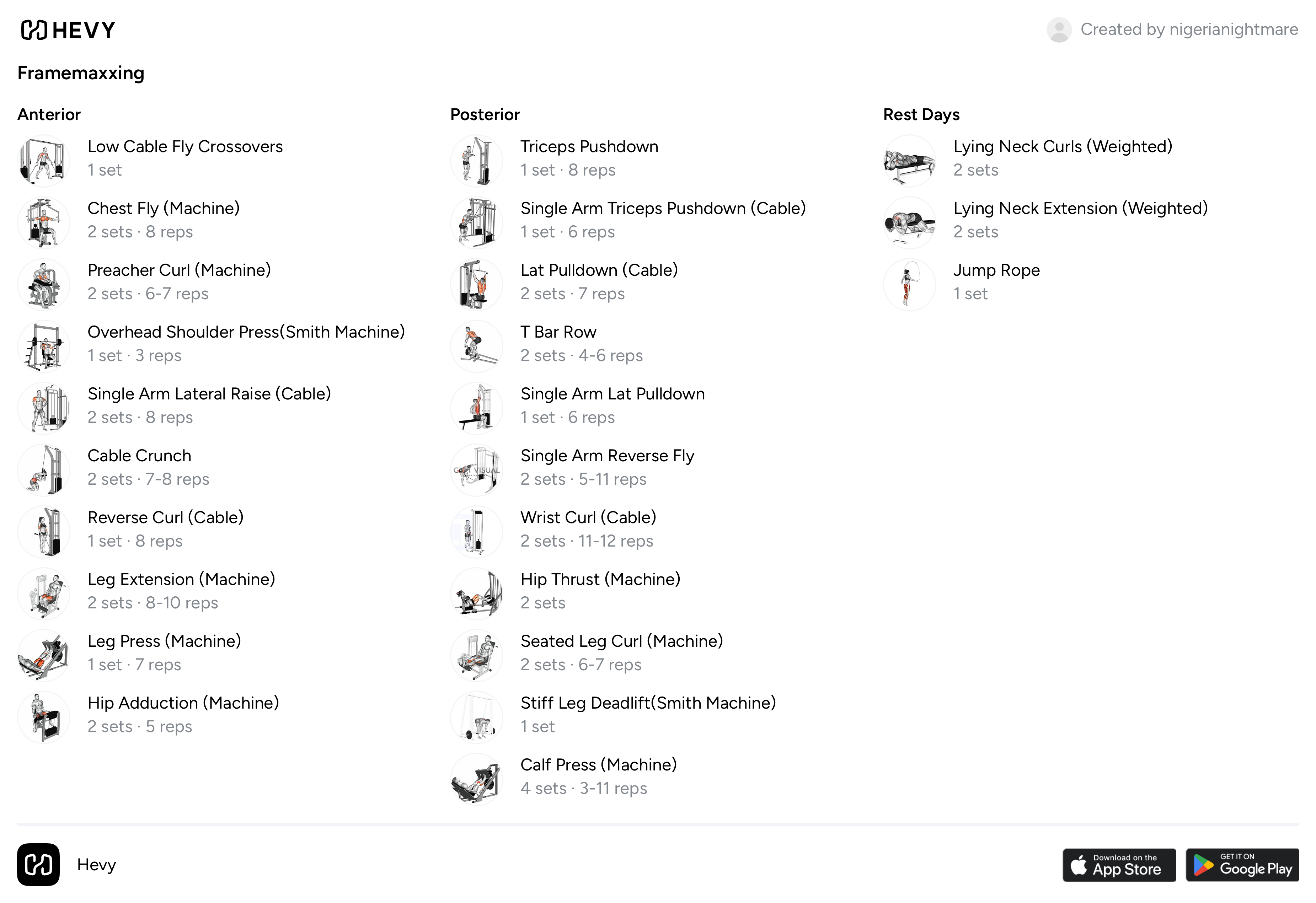Click the Single Arm Reverse Fly thumbnail
The height and width of the screenshot is (903, 1316).
pyautogui.click(x=477, y=470)
